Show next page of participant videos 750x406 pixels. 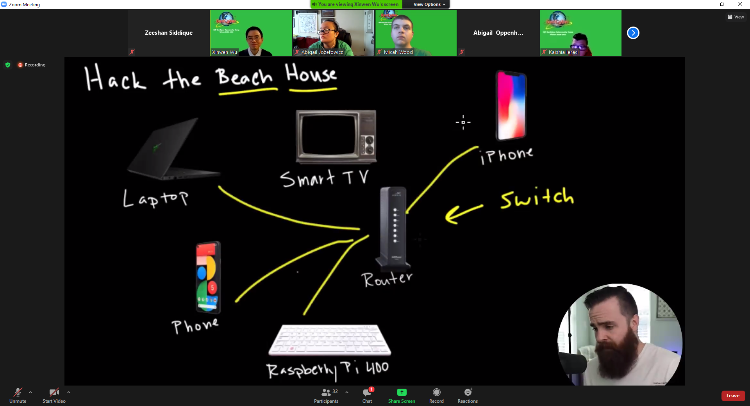pos(633,33)
